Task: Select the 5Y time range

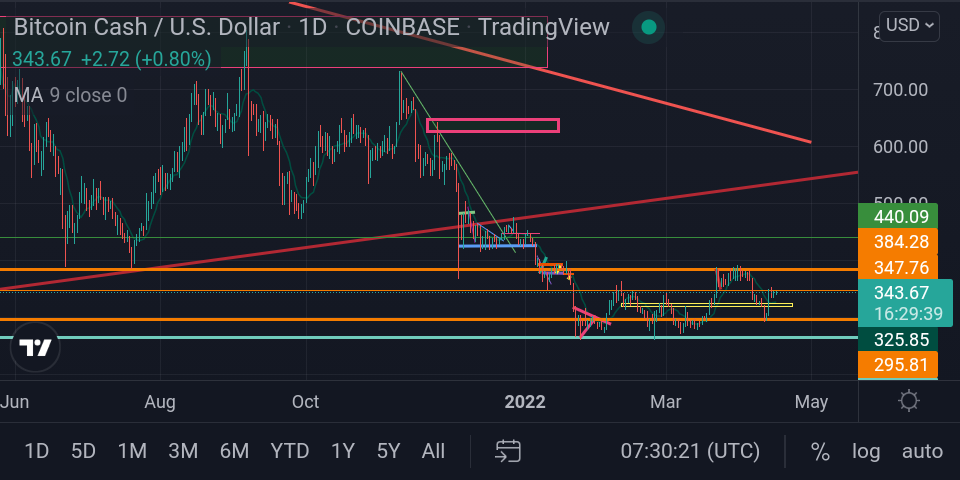Action: [388, 451]
